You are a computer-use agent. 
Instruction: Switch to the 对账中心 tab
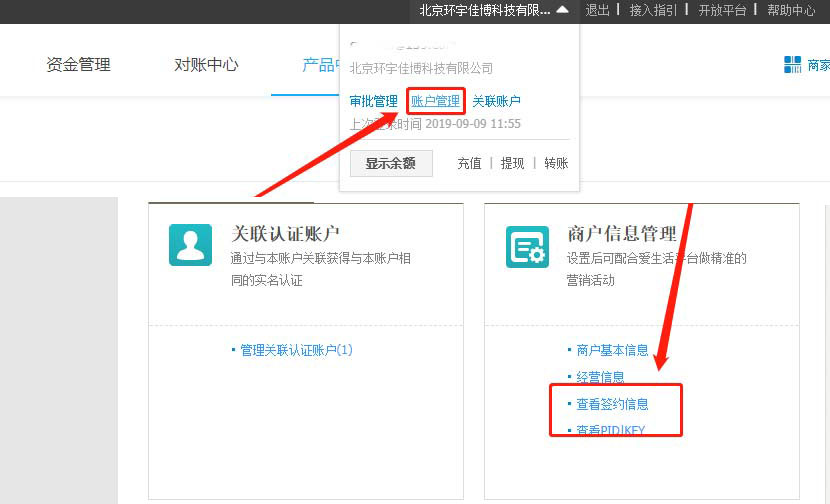(206, 65)
